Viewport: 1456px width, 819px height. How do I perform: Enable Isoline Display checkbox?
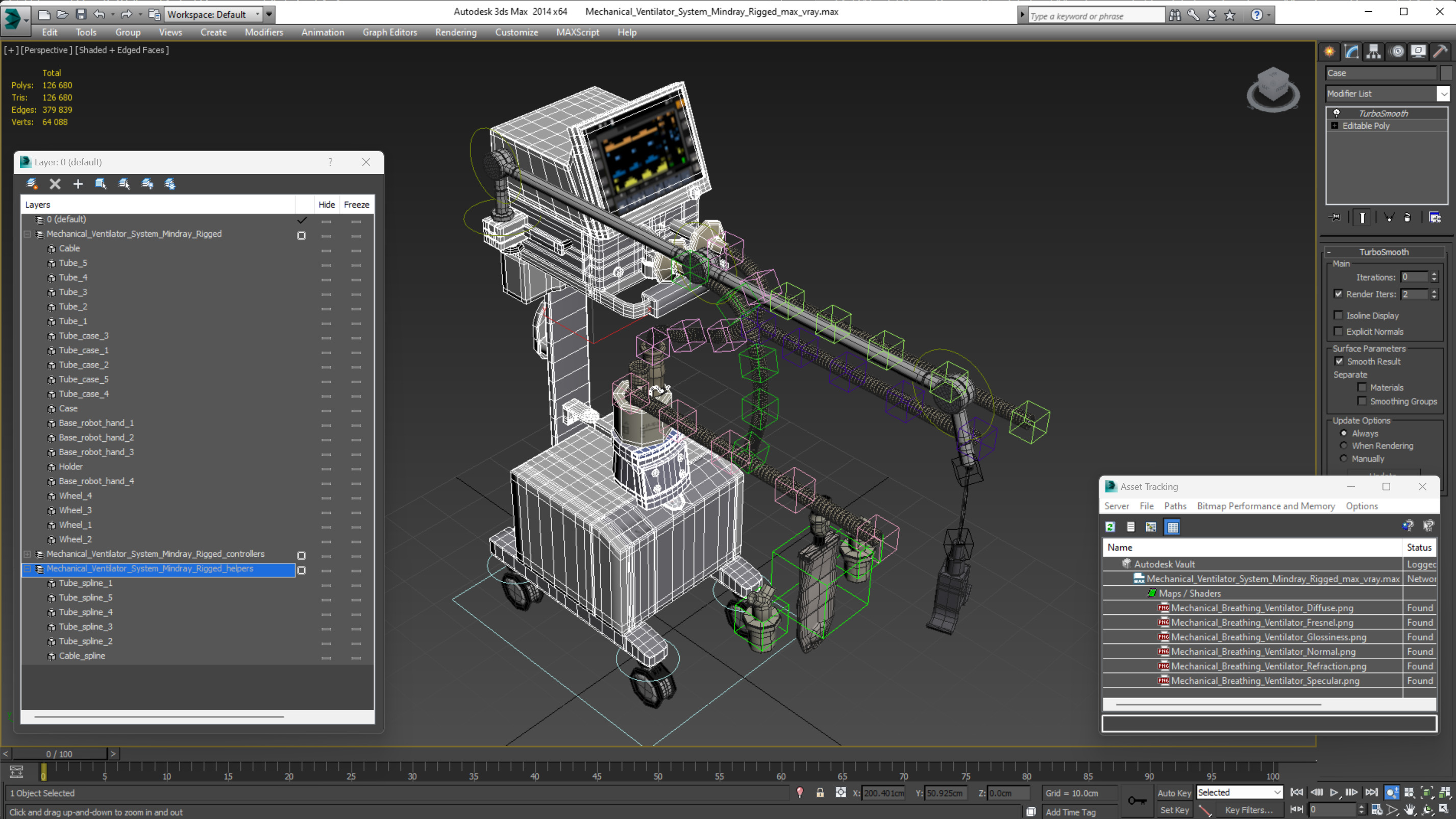coord(1339,315)
